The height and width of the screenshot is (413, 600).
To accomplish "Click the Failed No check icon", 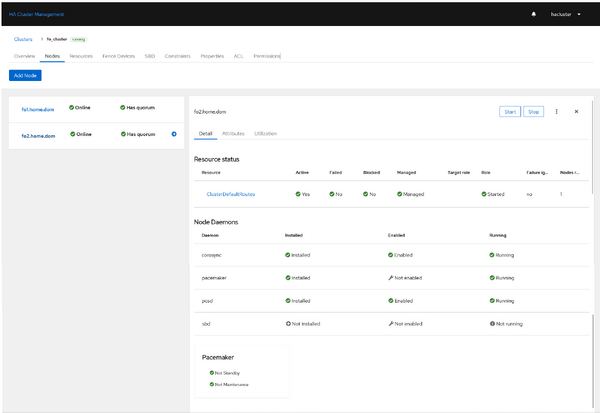I will 332,194.
